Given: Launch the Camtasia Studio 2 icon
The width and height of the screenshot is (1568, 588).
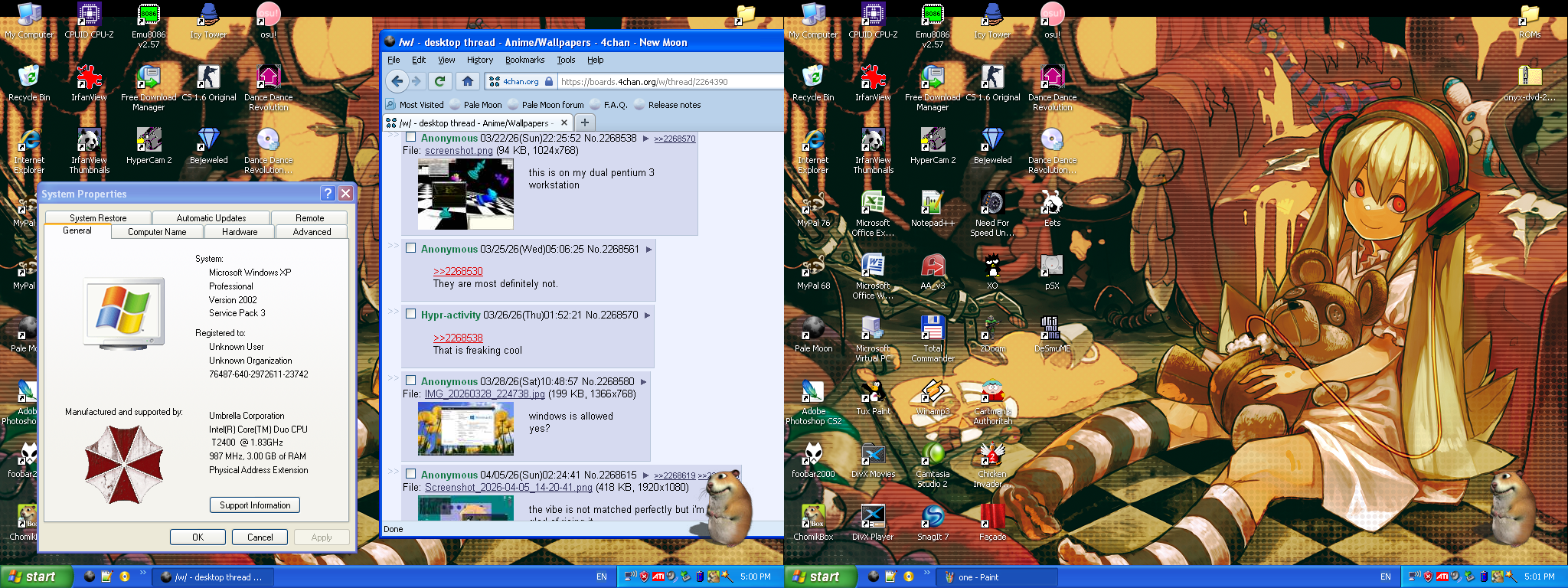Looking at the screenshot, I should pyautogui.click(x=933, y=465).
